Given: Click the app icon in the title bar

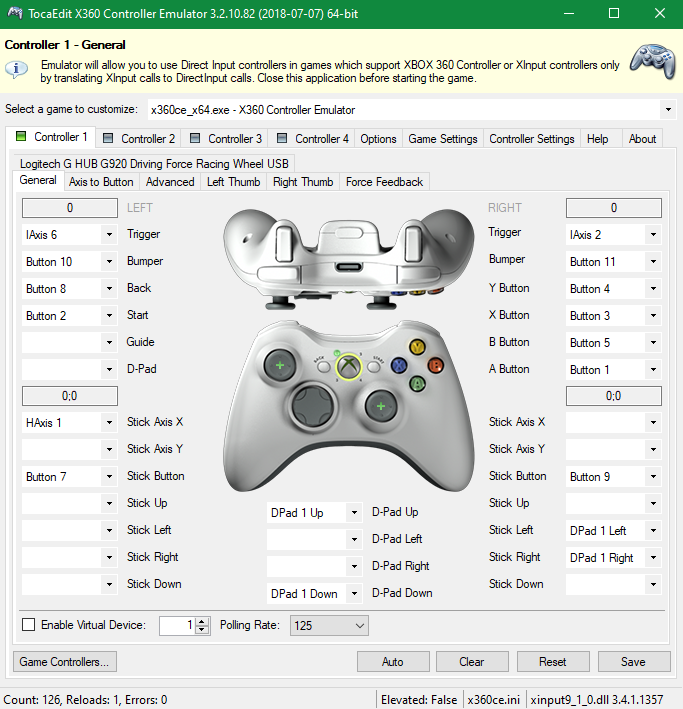Looking at the screenshot, I should [15, 13].
